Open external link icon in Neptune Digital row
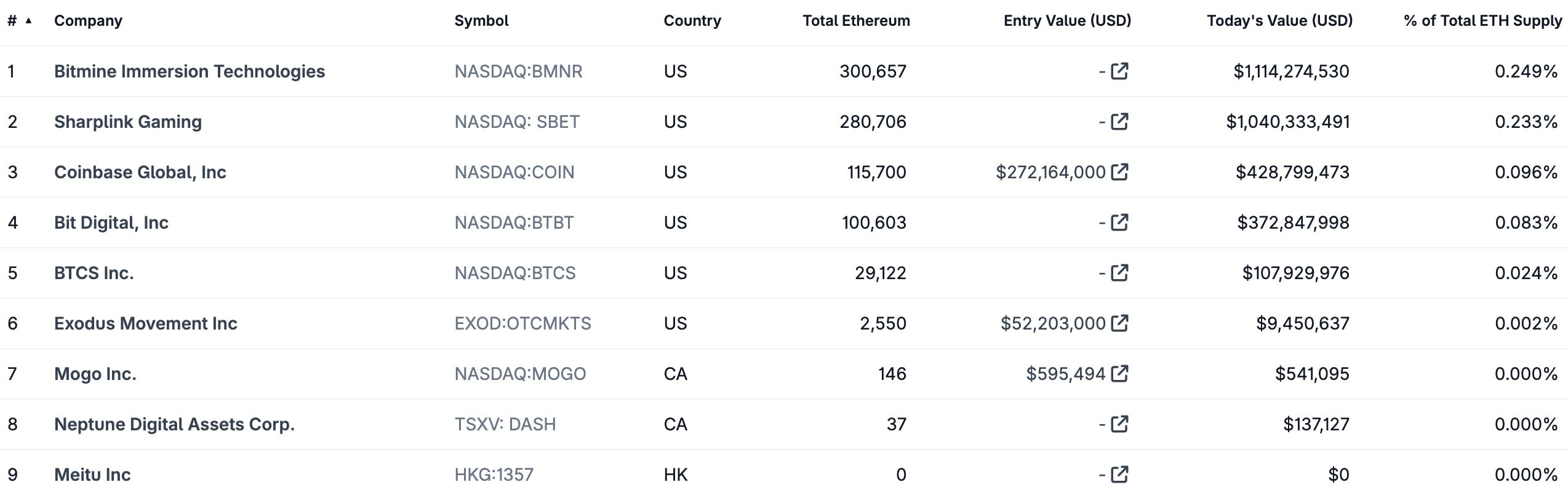This screenshot has width=1568, height=498. point(1119,424)
